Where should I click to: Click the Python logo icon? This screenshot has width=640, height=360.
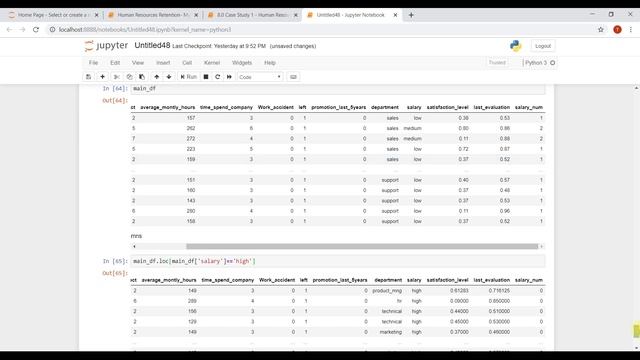tap(516, 46)
